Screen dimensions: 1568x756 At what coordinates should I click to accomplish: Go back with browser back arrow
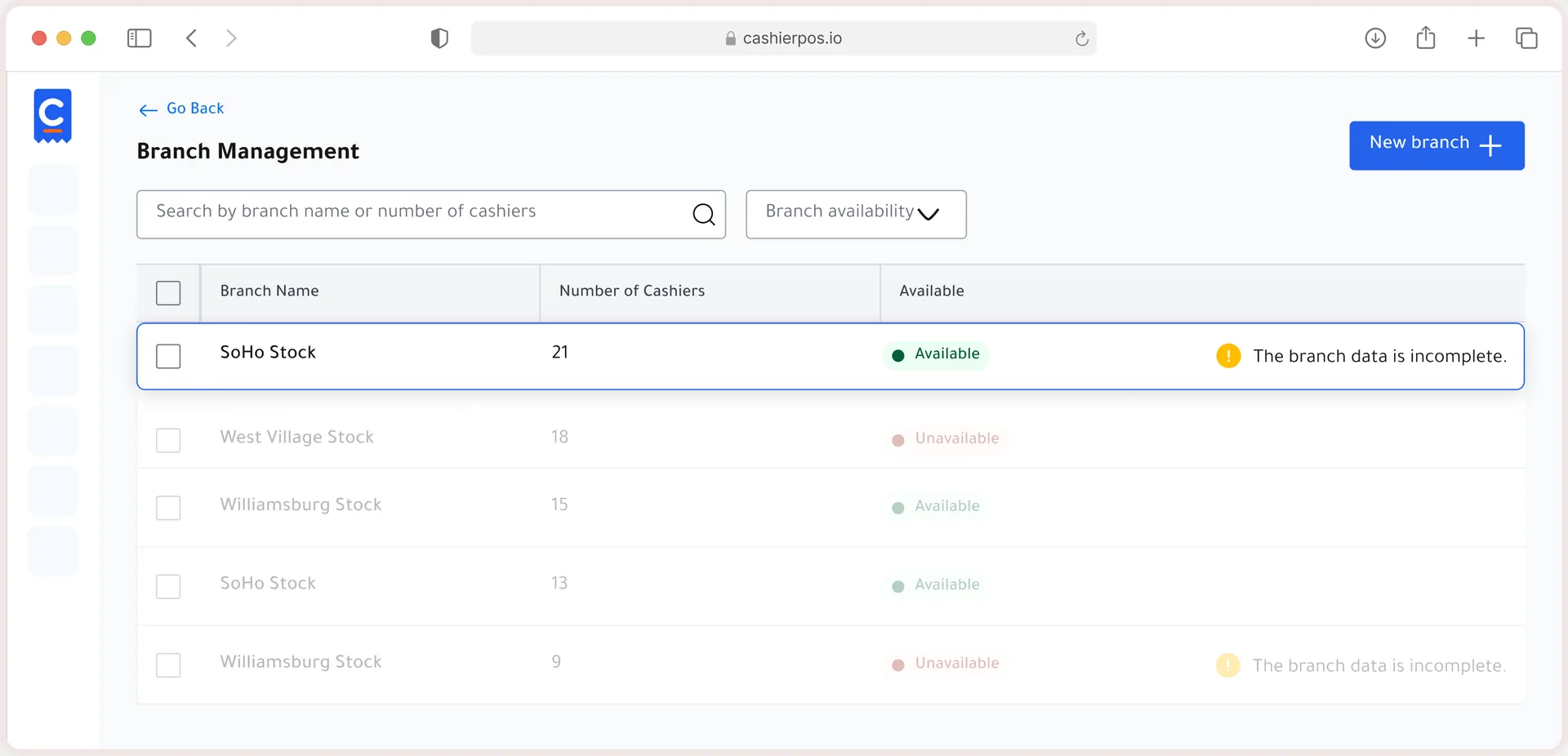tap(191, 38)
